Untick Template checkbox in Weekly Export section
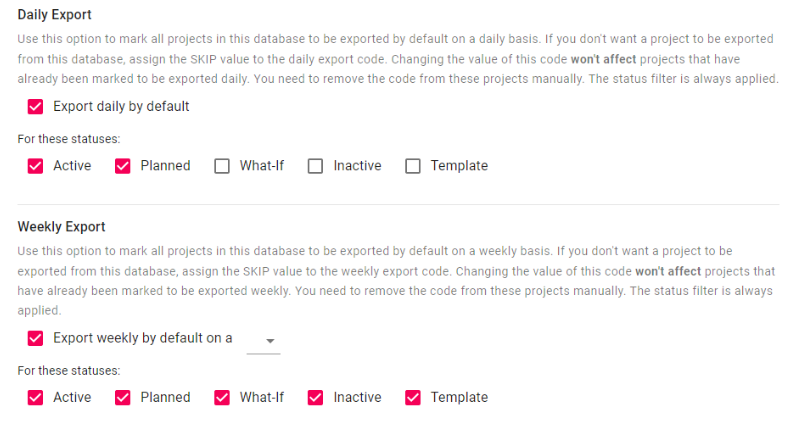 (413, 397)
